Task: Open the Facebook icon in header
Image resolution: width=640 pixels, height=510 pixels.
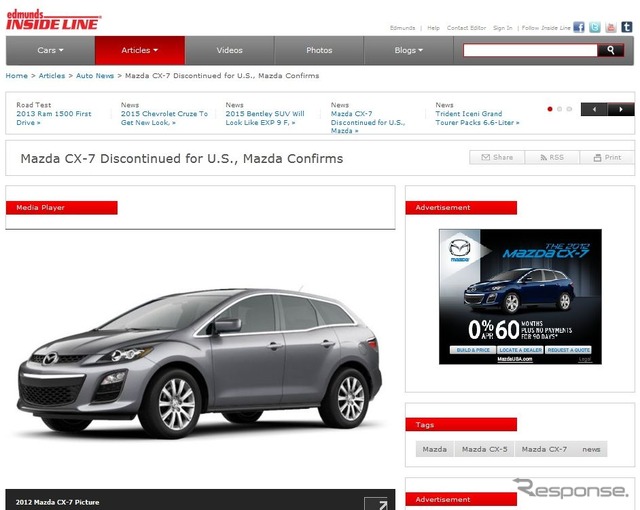Action: click(x=579, y=27)
